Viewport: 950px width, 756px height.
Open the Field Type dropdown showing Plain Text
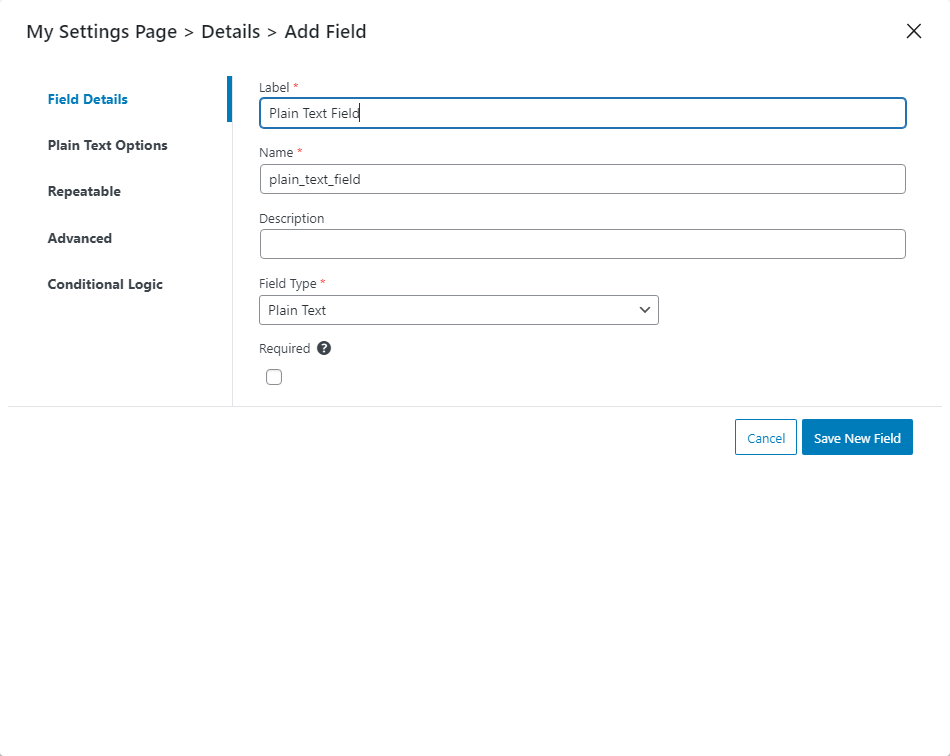[x=459, y=310]
